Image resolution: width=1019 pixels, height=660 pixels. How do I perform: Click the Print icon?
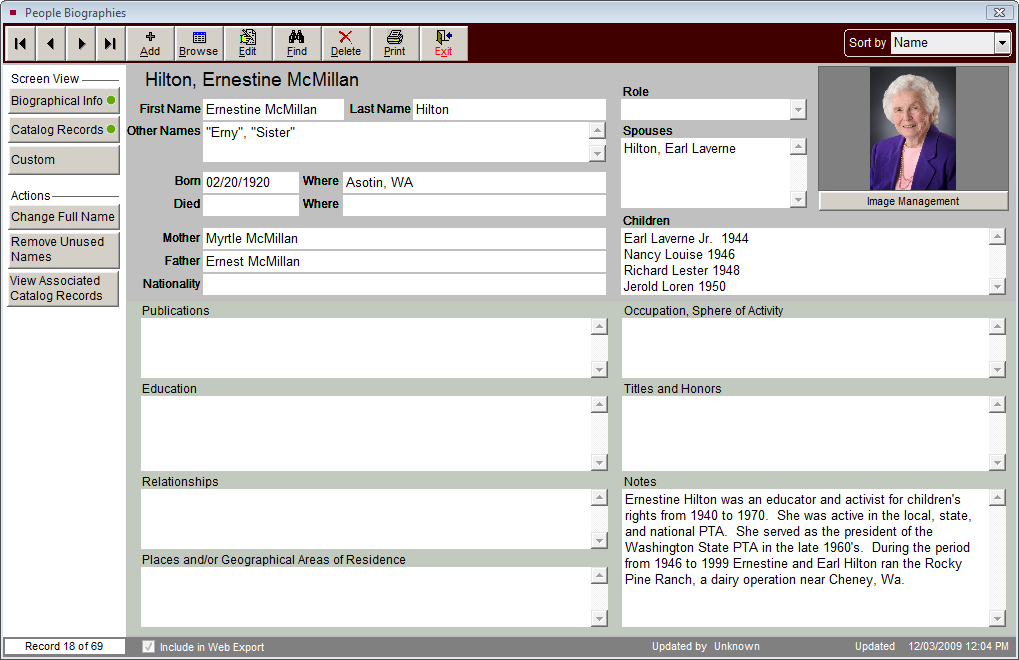394,42
